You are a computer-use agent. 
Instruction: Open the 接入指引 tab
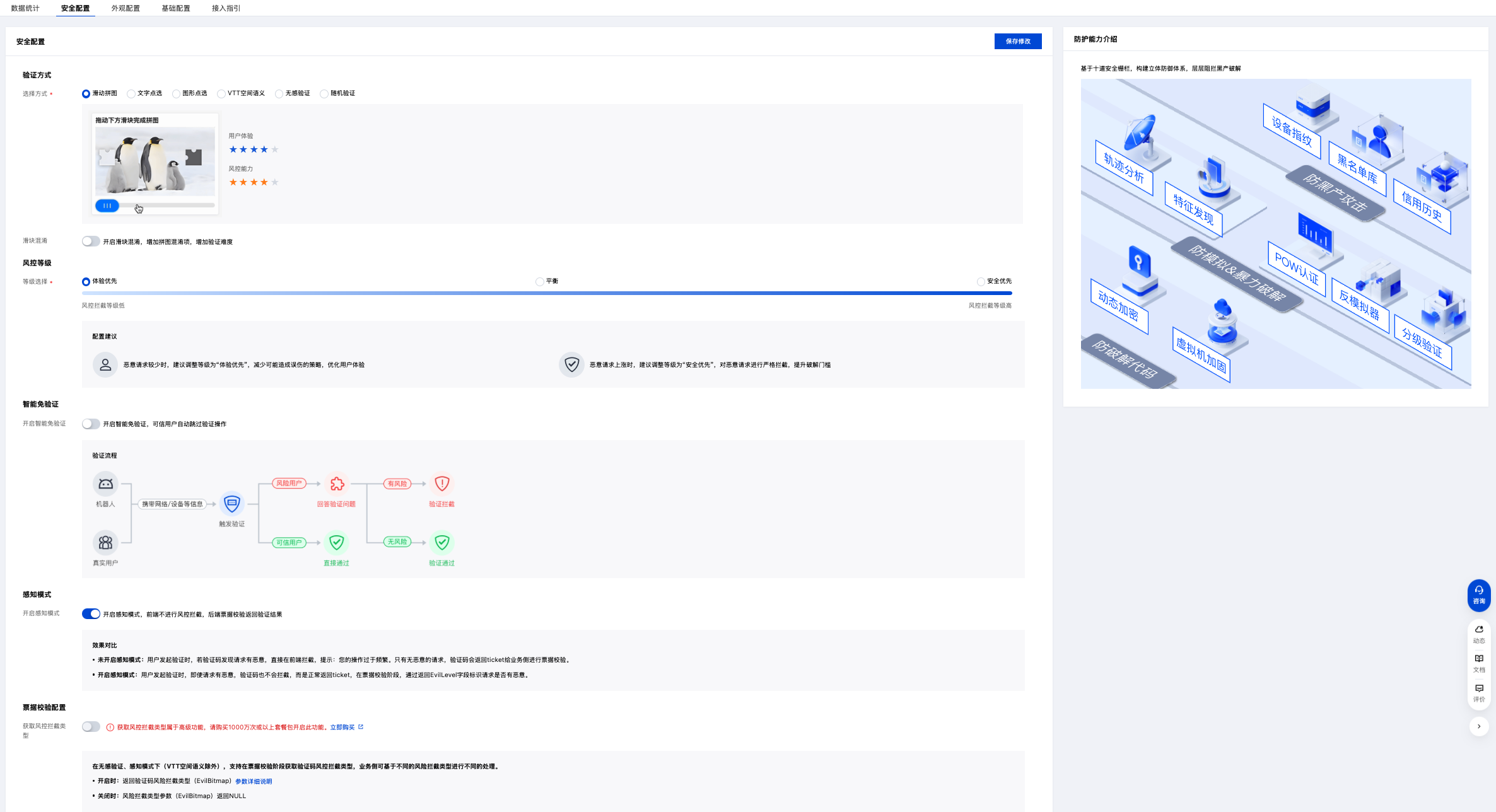pos(226,8)
